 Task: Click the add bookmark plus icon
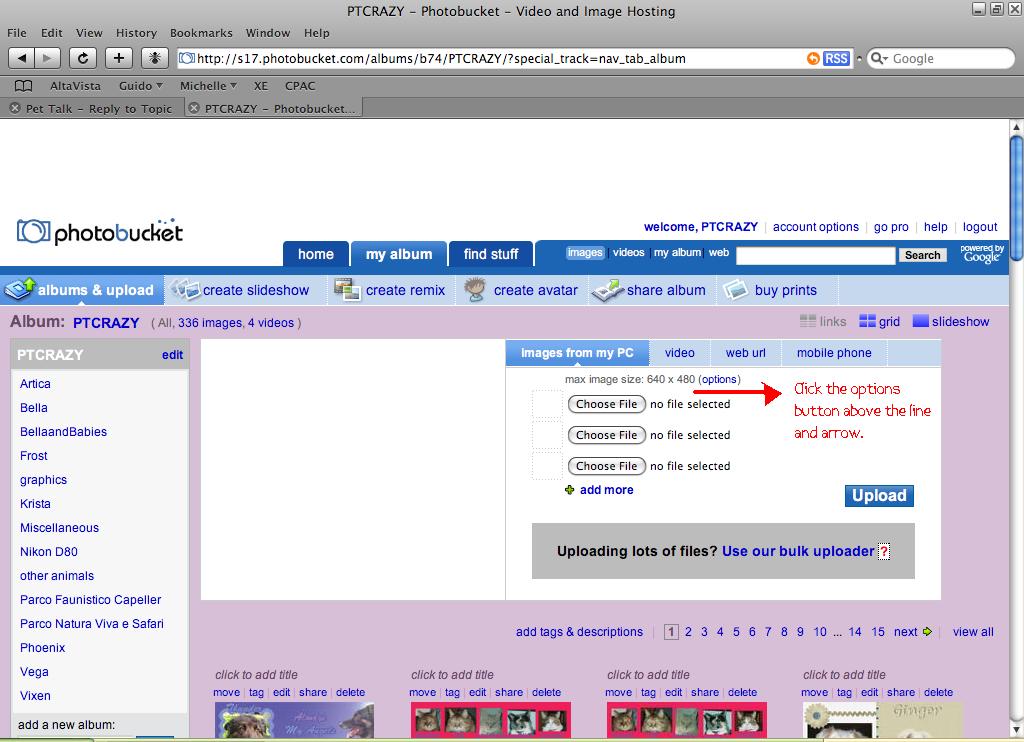pos(119,58)
